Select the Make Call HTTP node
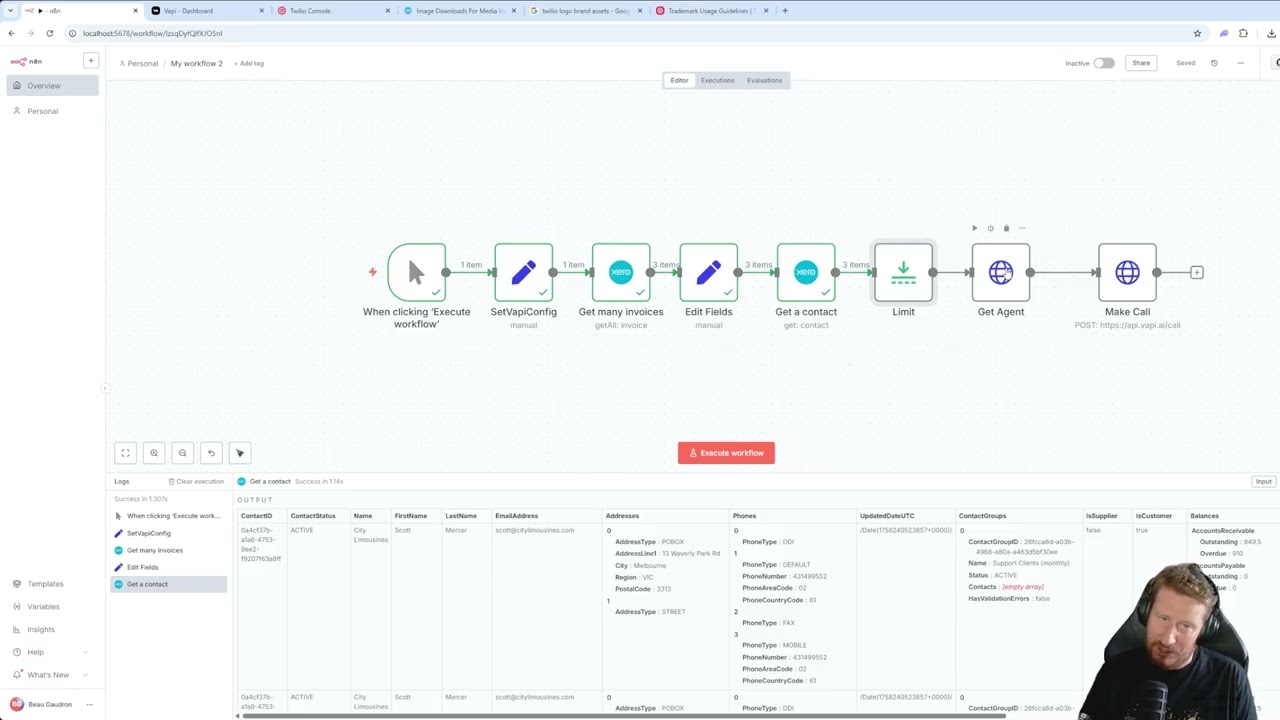This screenshot has height=720, width=1280. point(1127,272)
